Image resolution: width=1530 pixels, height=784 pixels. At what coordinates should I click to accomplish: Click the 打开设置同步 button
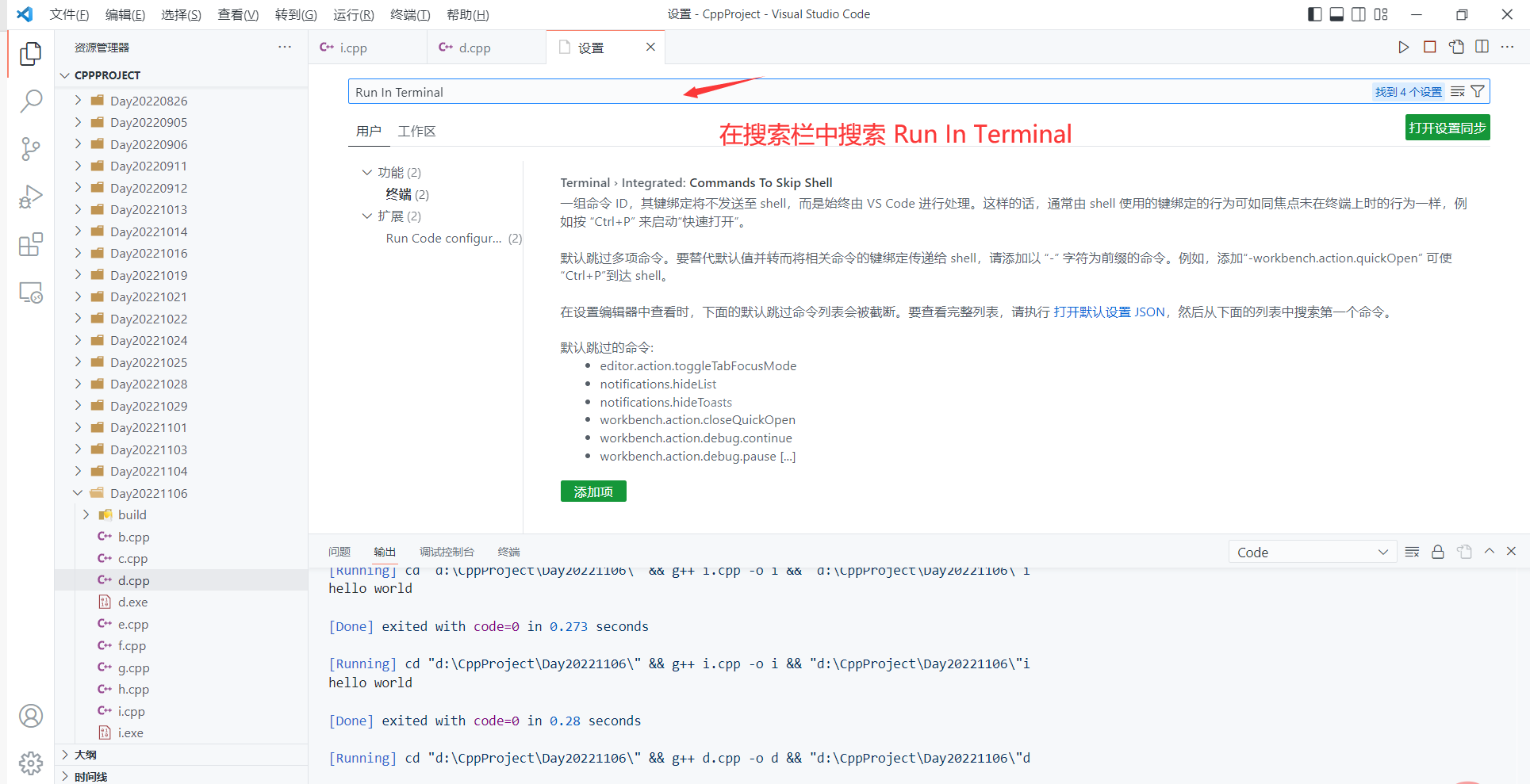pyautogui.click(x=1448, y=128)
